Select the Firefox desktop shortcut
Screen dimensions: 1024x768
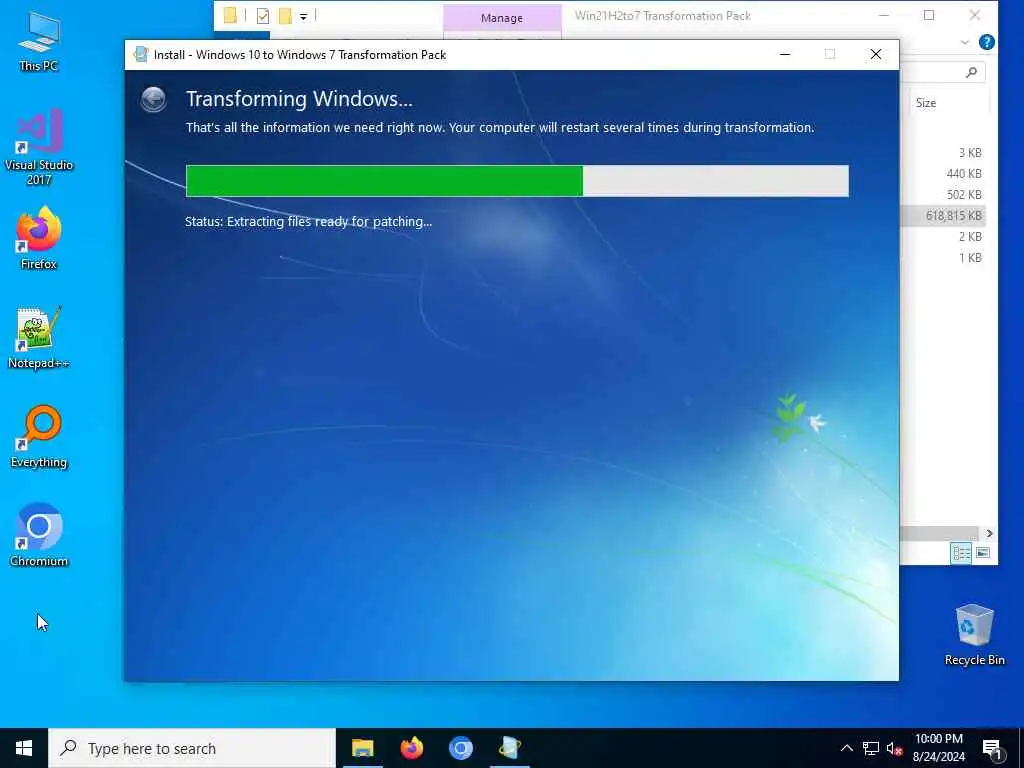point(39,238)
